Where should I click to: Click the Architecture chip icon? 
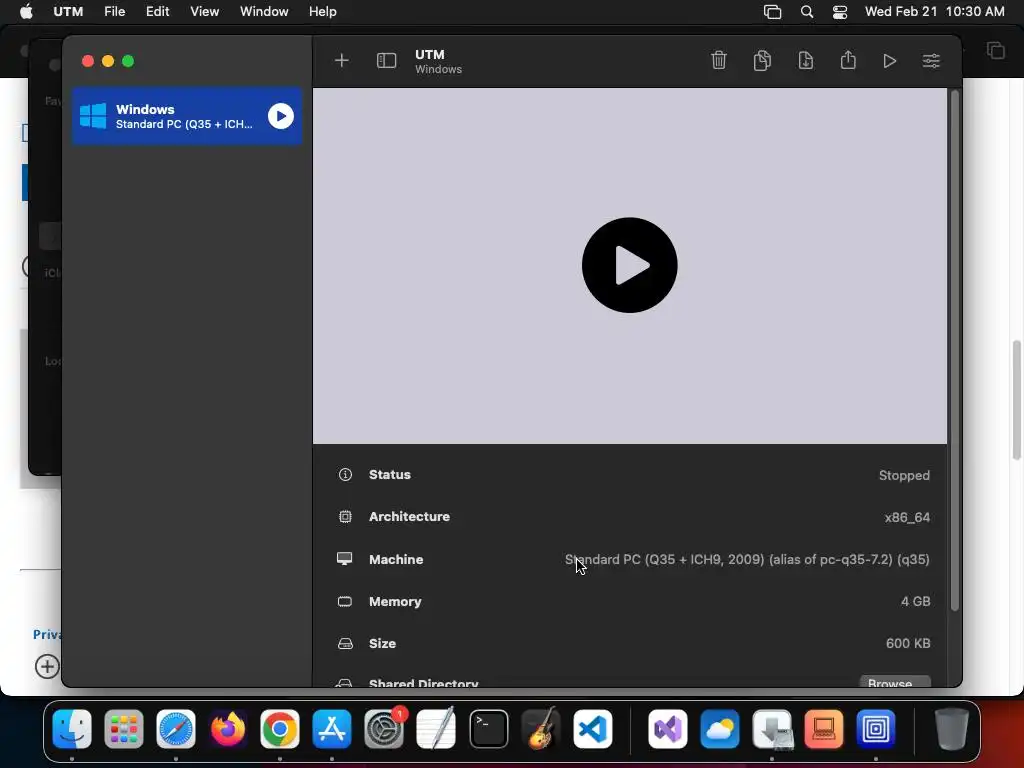click(345, 517)
